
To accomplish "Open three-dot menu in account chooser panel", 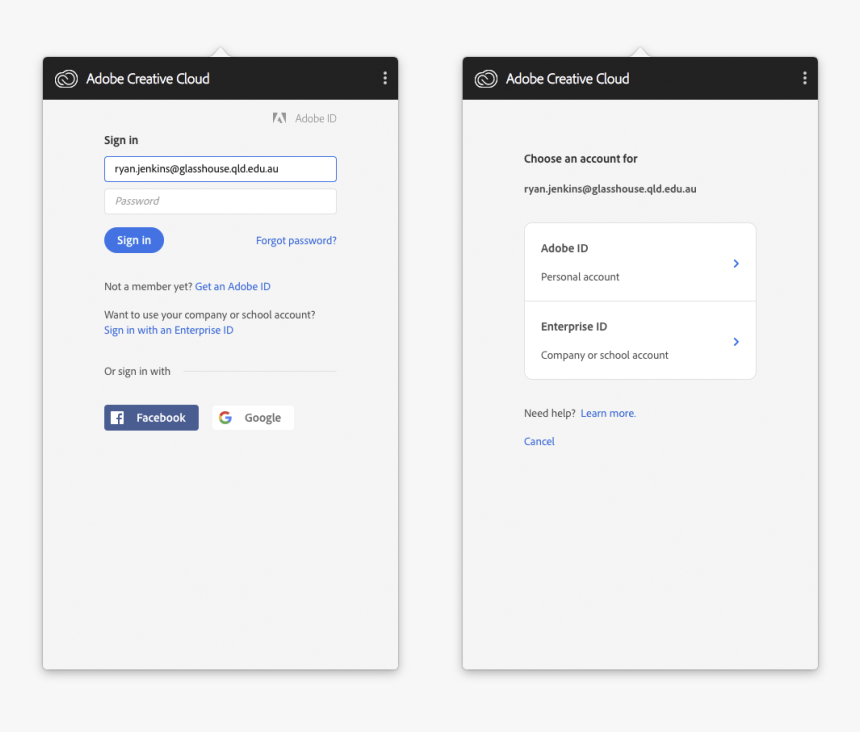I will tap(805, 78).
